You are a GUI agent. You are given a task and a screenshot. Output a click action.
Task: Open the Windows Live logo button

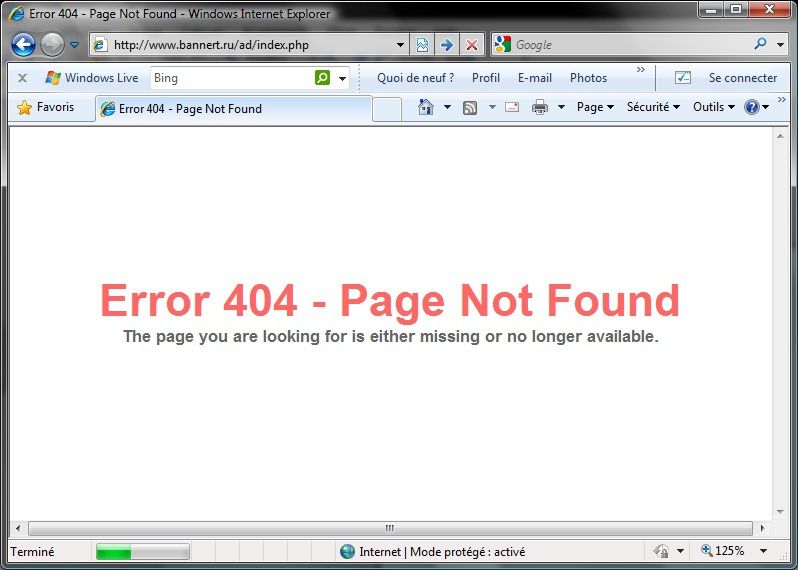[x=92, y=78]
